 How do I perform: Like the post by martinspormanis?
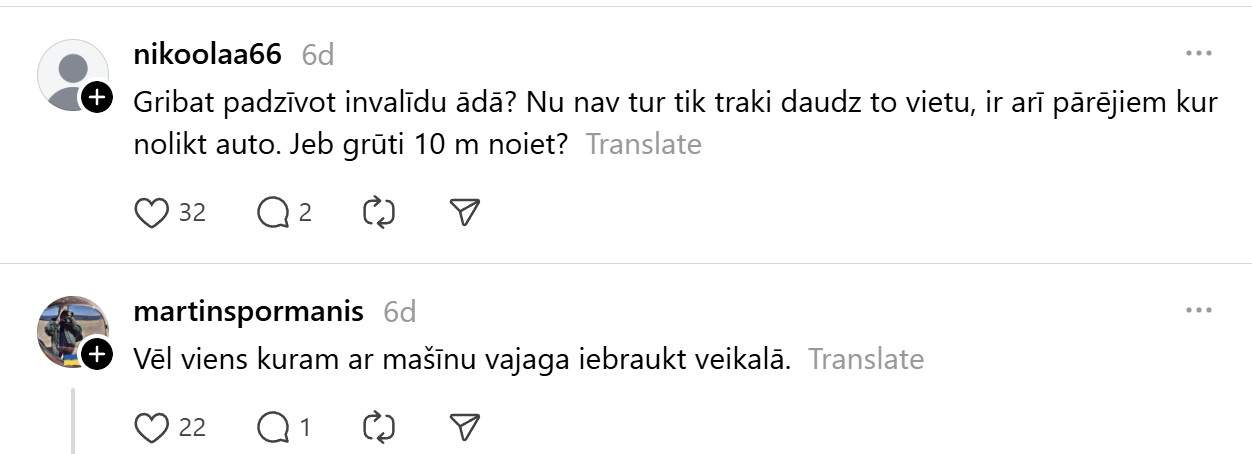click(152, 428)
